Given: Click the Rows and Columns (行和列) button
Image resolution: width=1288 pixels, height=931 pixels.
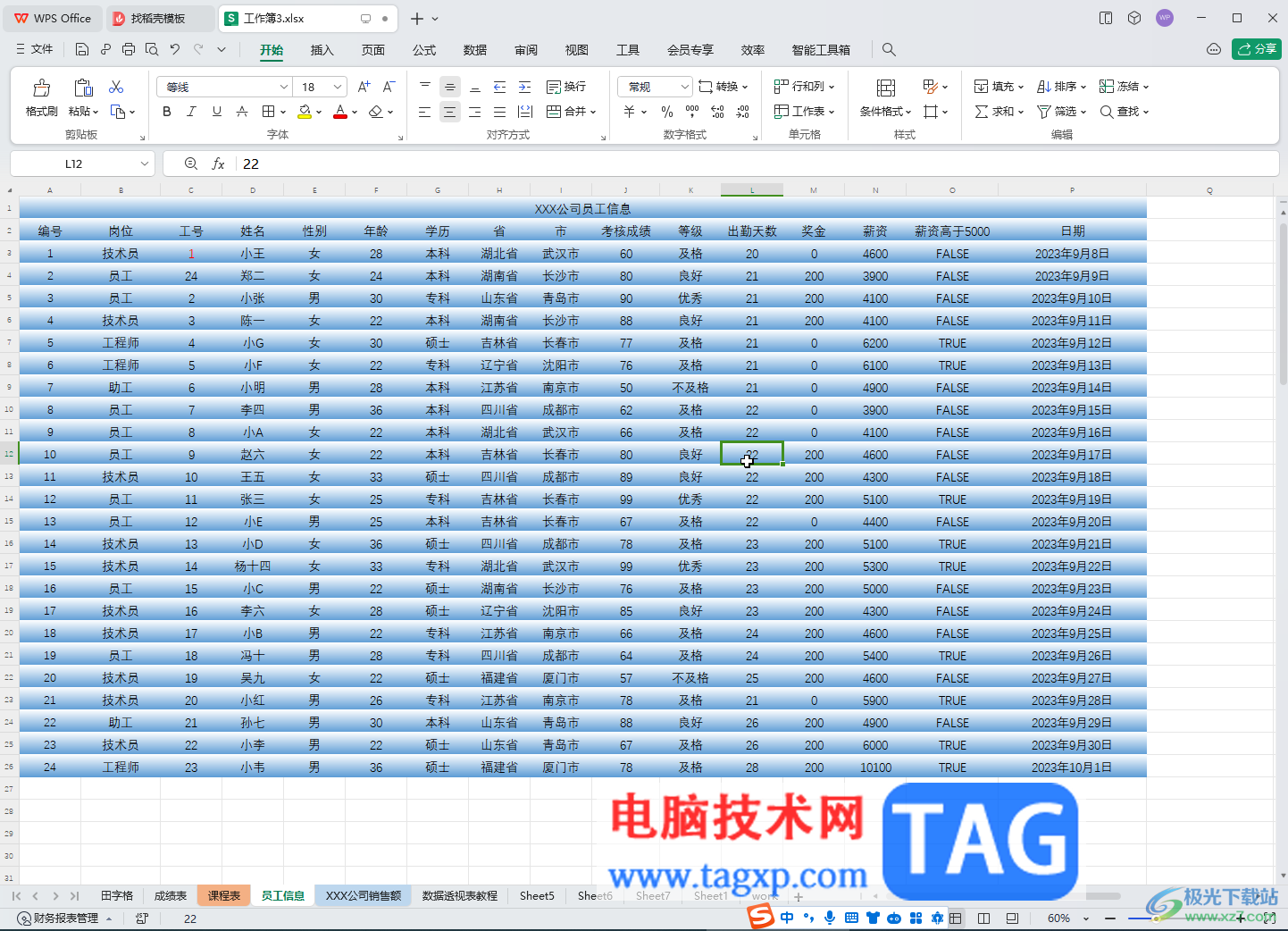Looking at the screenshot, I should pos(804,87).
